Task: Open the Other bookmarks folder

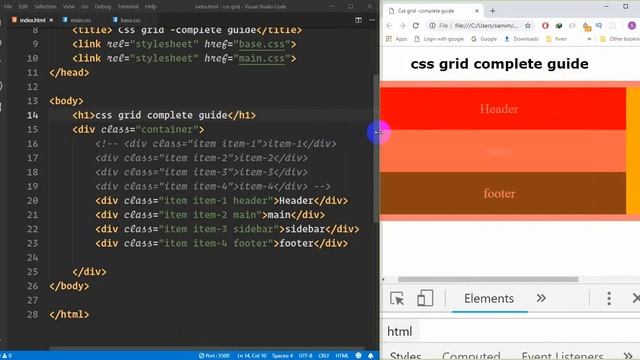Action: pos(620,39)
